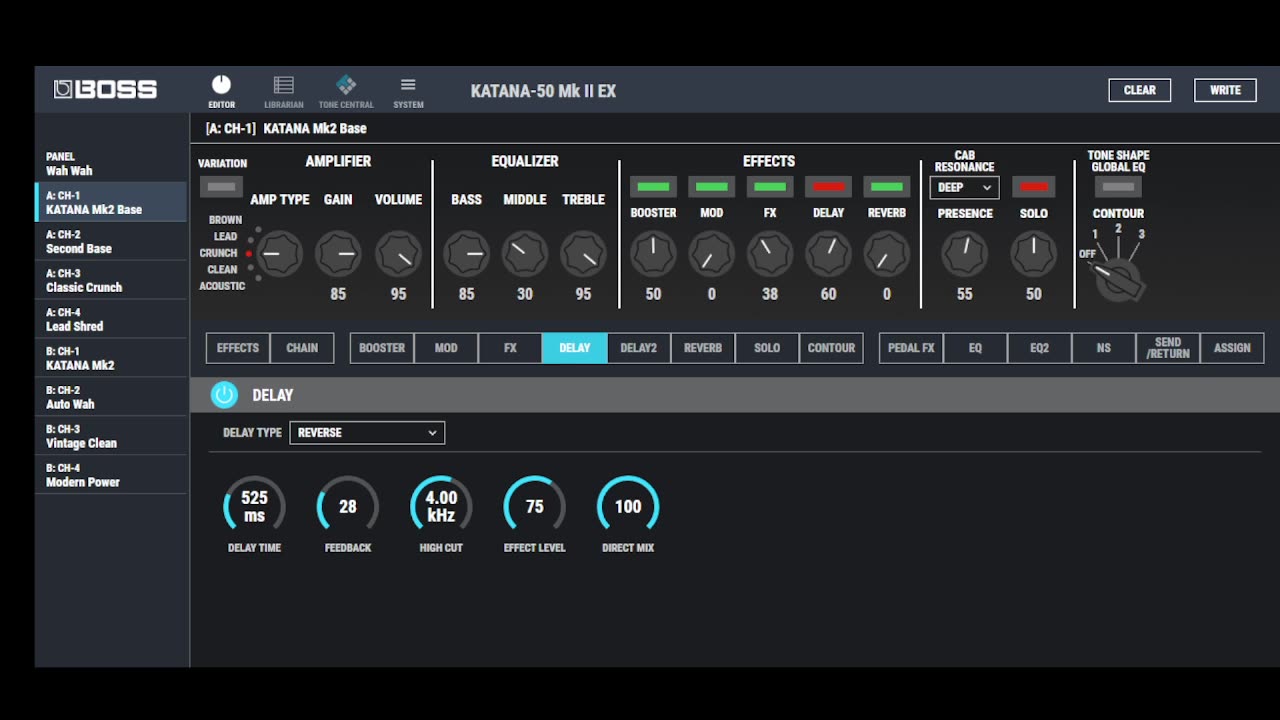
Task: Click the FX knob
Action: [x=769, y=254]
